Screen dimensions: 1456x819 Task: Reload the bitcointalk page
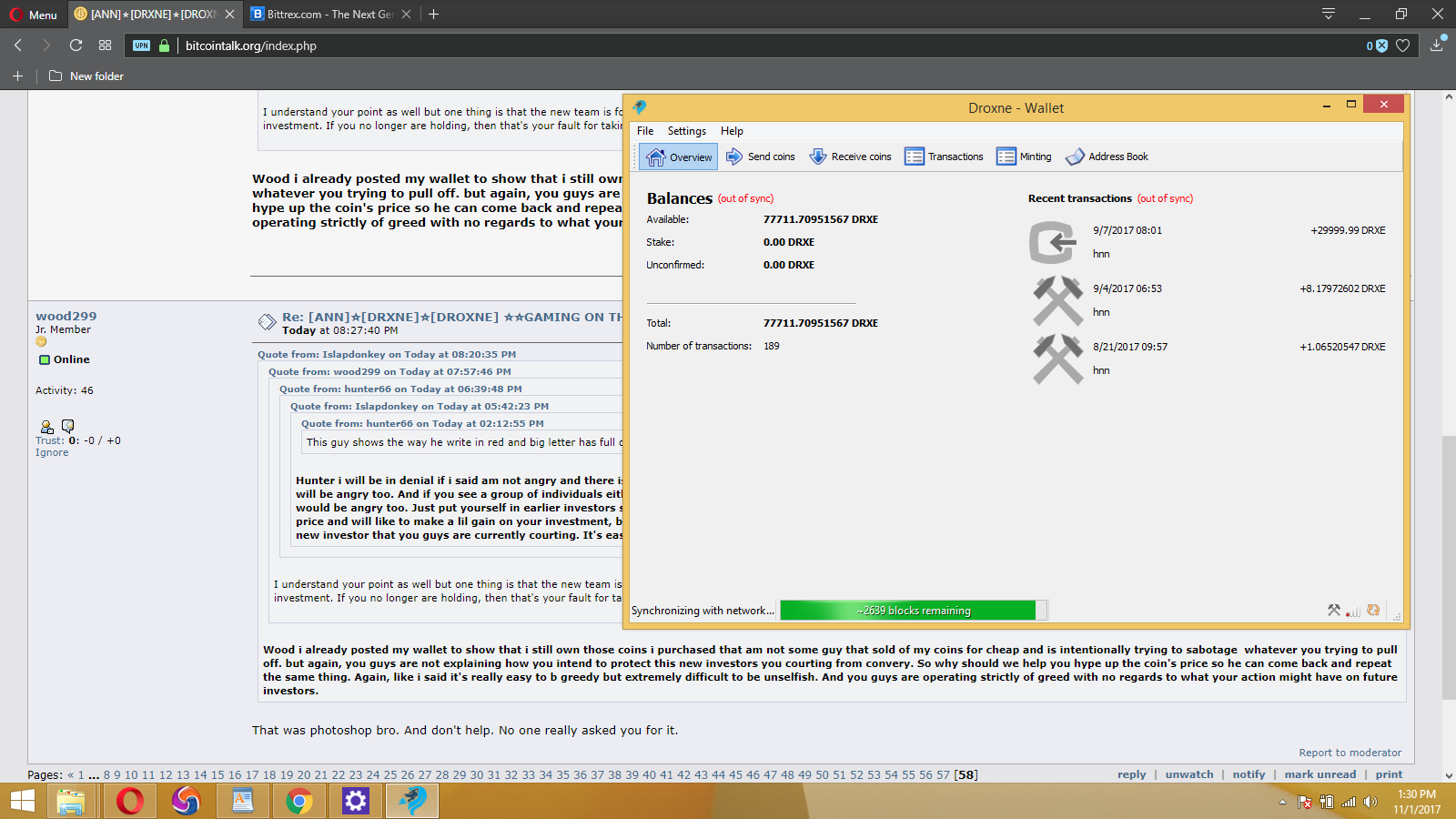point(76,45)
